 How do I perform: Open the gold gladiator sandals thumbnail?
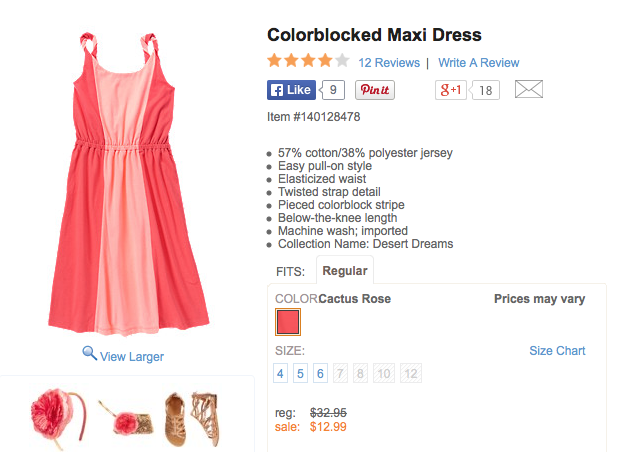click(x=188, y=417)
